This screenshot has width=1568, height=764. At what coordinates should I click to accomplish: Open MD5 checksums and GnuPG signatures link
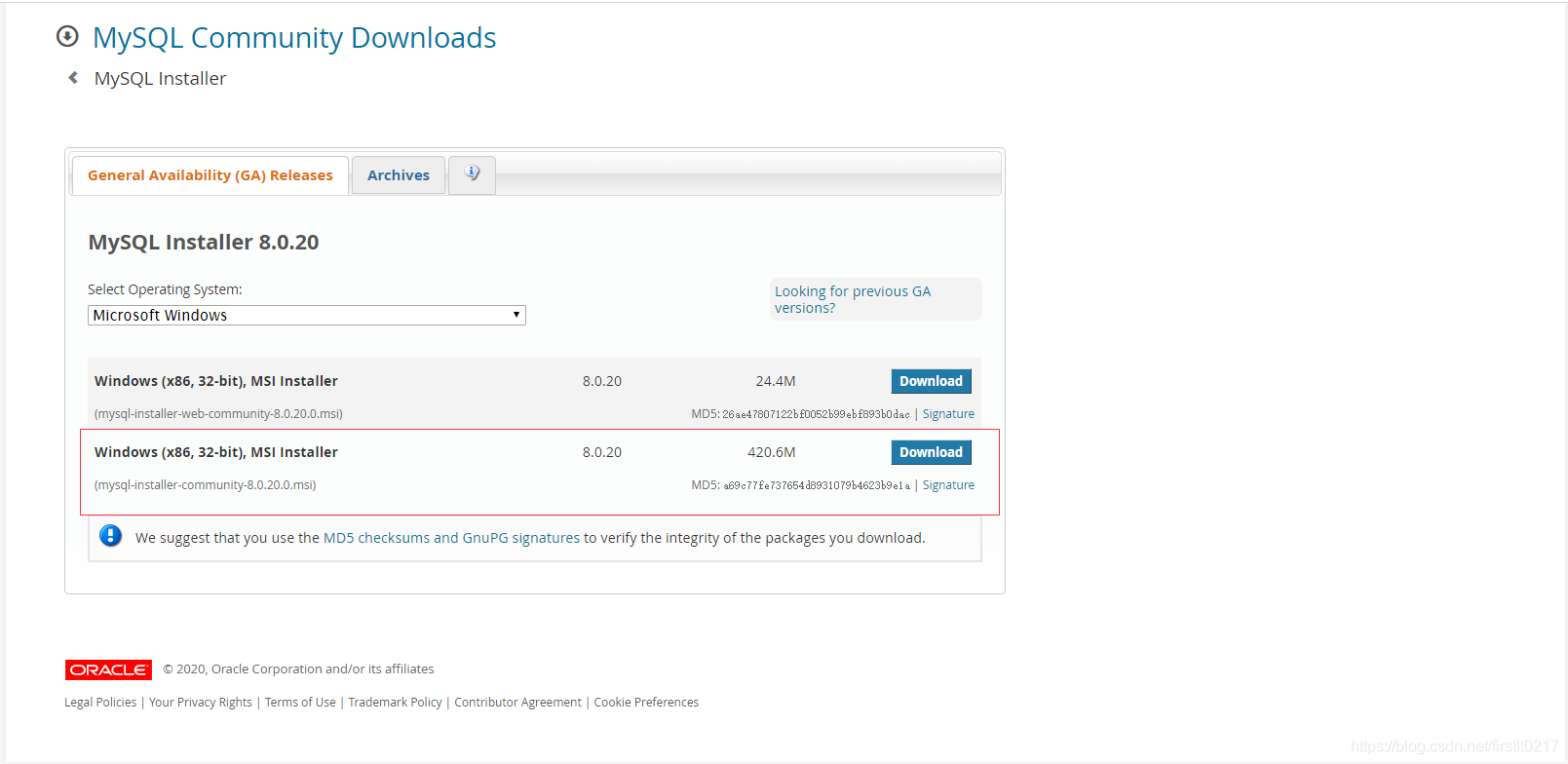pos(451,538)
